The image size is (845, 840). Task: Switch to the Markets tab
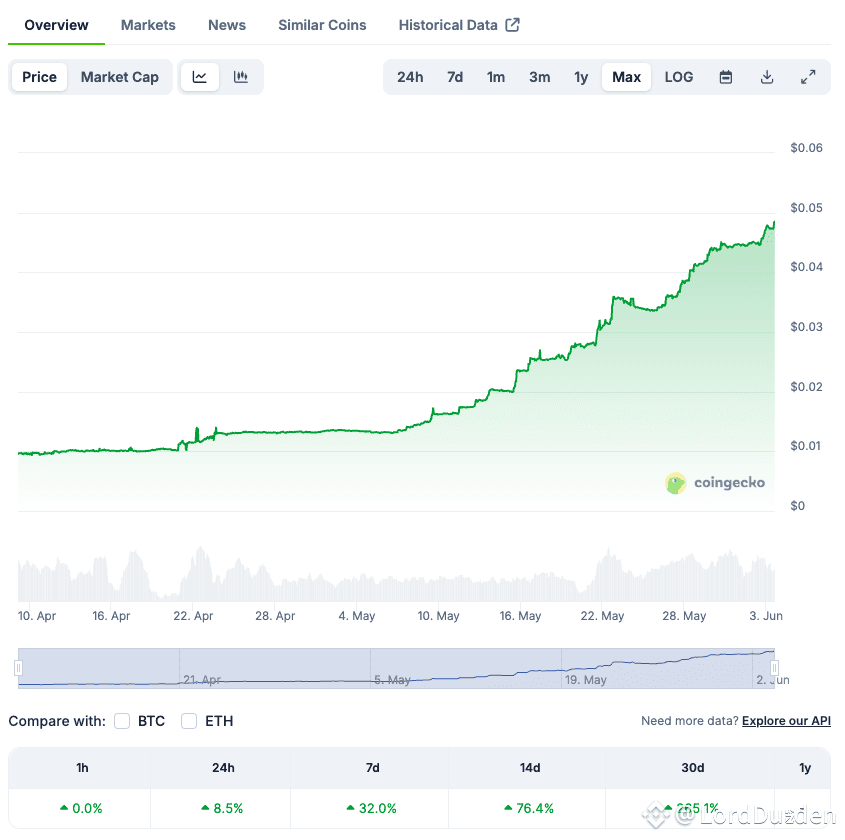[148, 25]
